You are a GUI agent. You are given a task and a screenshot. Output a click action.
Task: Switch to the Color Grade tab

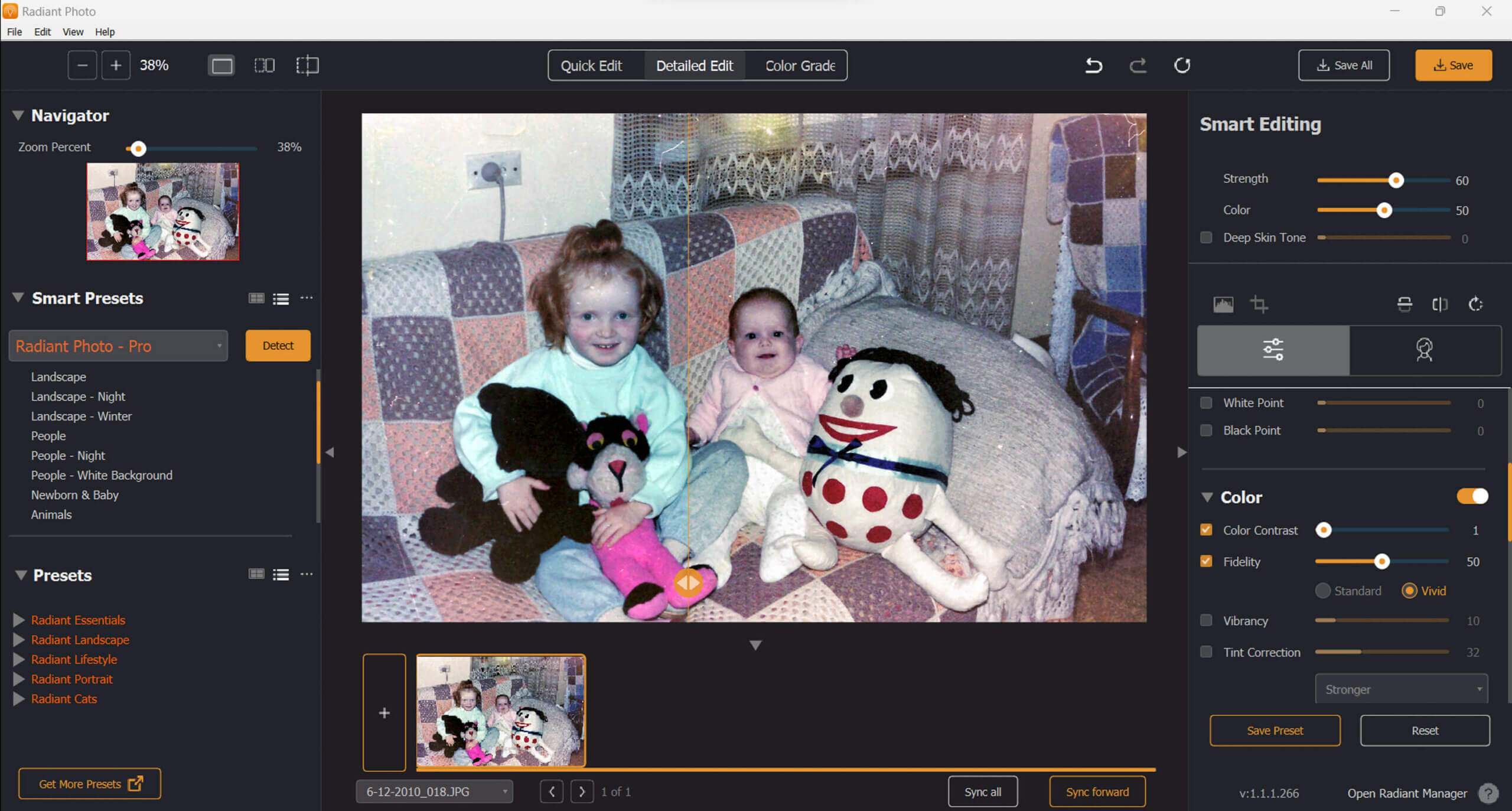pyautogui.click(x=800, y=66)
